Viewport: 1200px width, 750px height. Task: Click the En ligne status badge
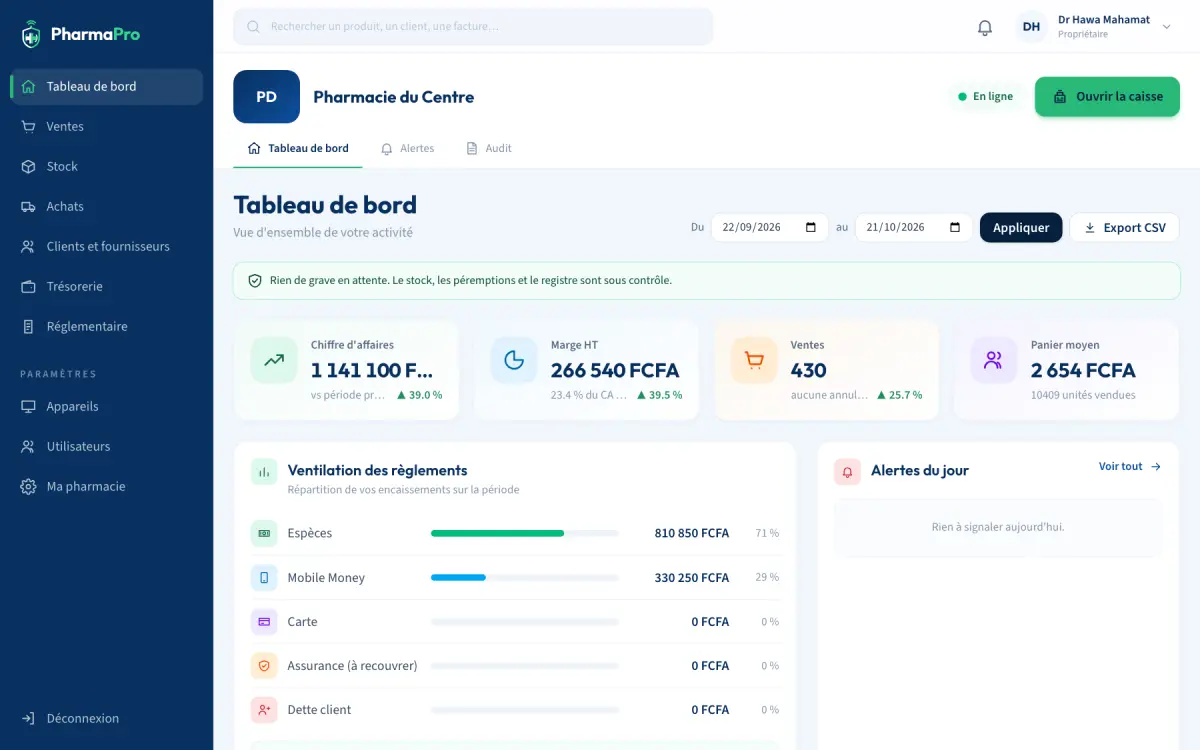(985, 97)
